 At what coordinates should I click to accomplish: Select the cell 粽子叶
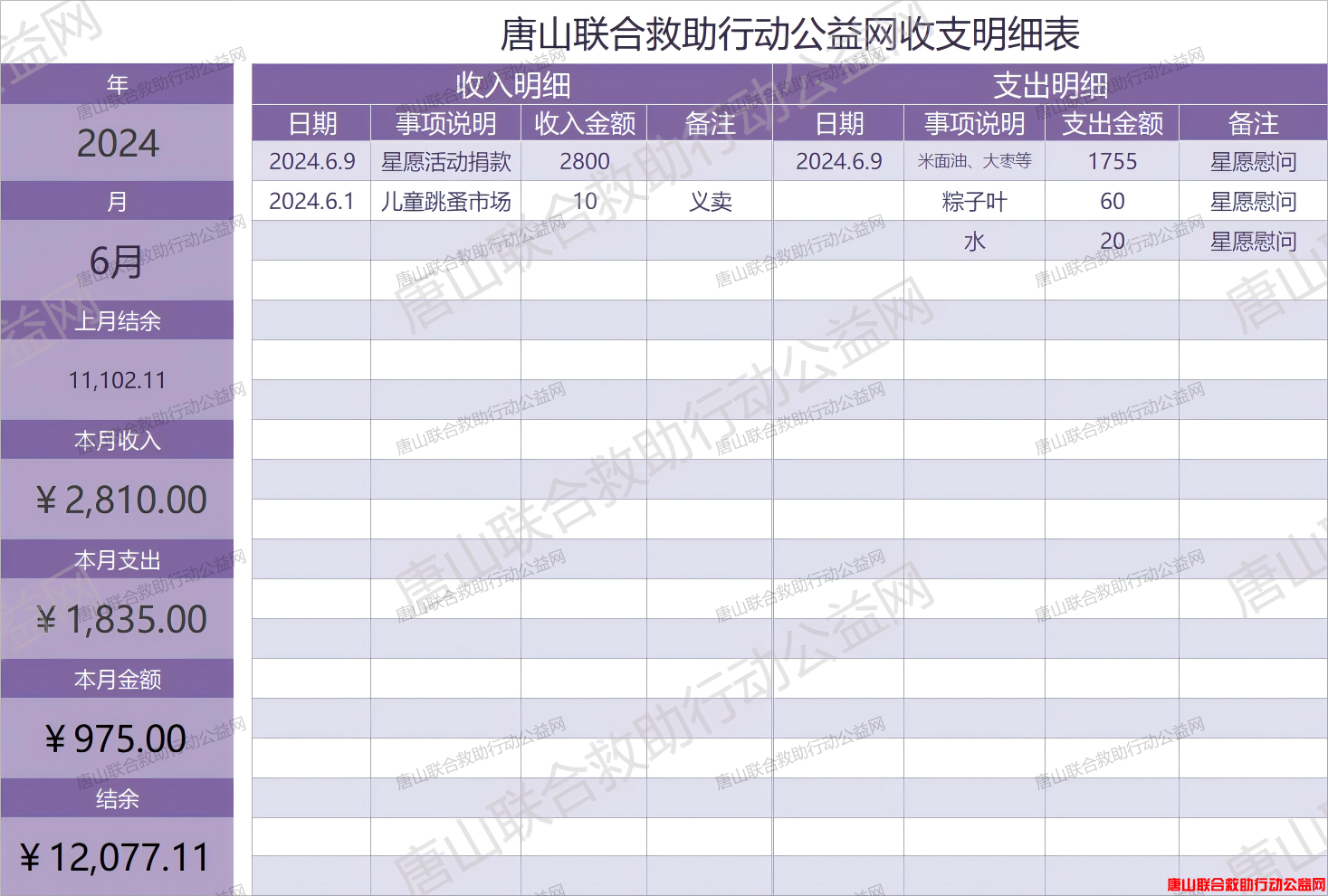[974, 201]
